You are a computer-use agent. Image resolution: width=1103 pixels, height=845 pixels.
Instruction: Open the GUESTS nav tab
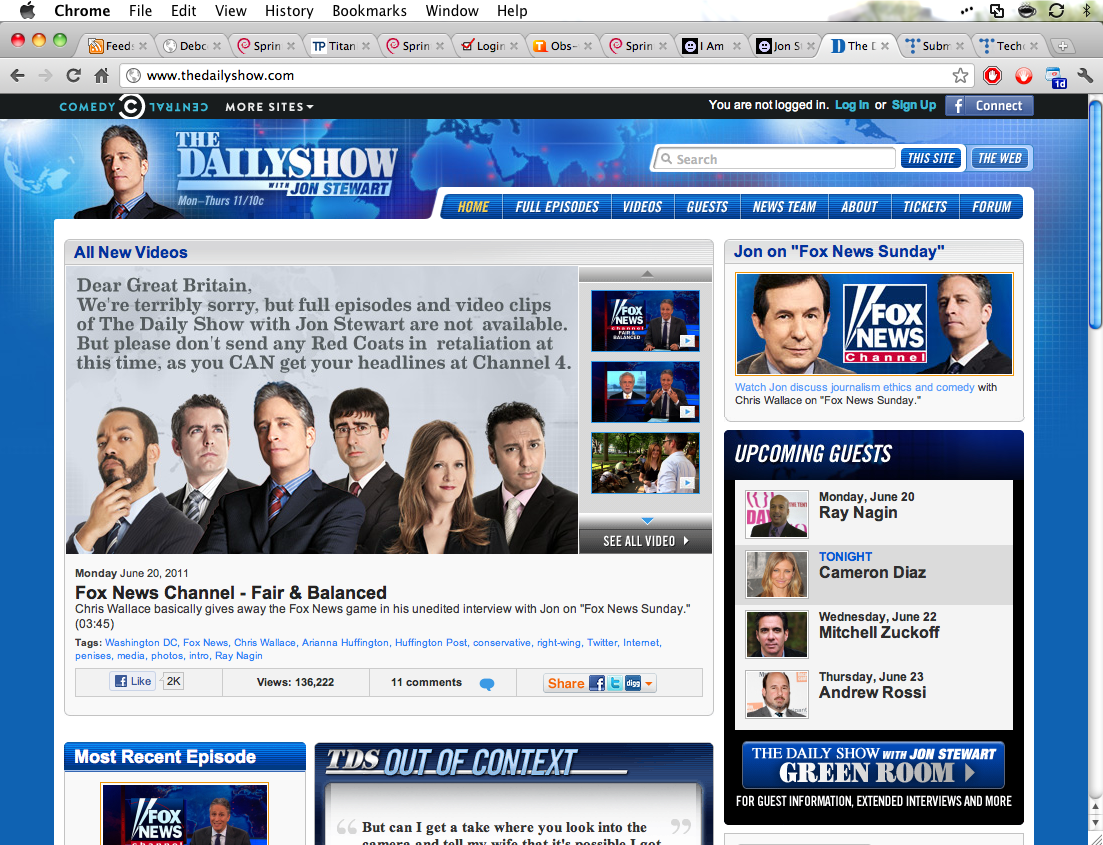pos(707,207)
